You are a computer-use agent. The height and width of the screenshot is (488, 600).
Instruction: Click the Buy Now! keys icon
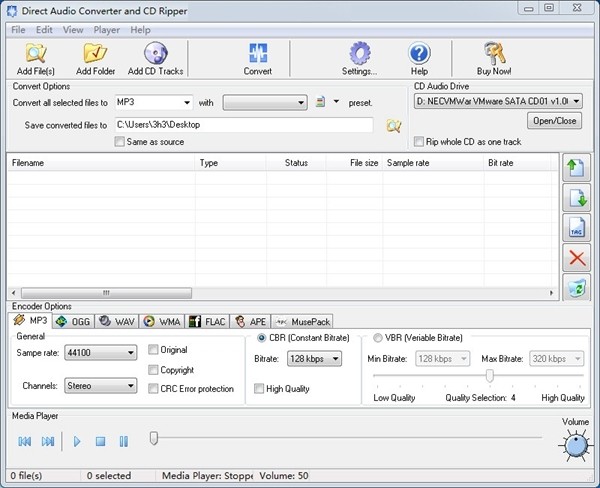pos(495,55)
